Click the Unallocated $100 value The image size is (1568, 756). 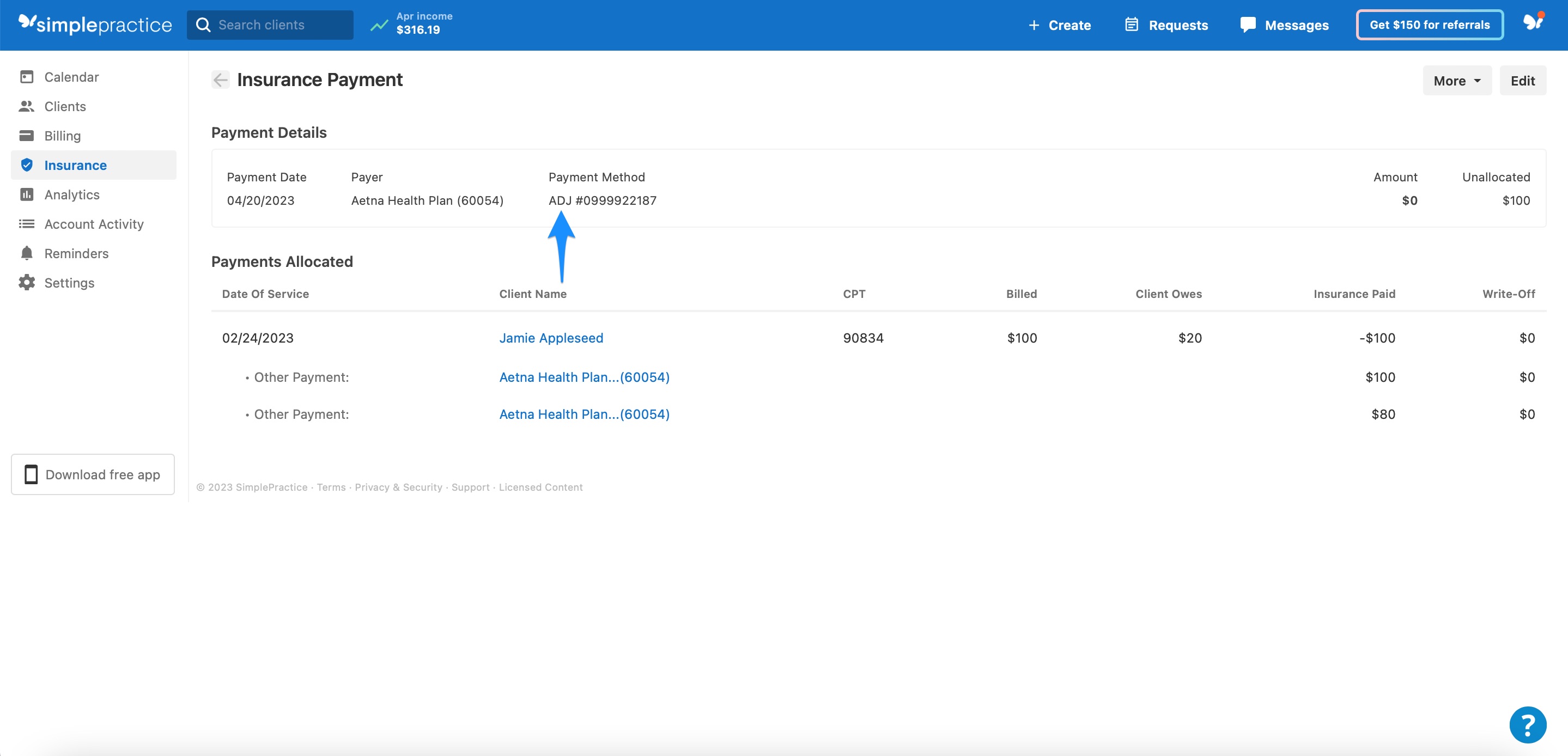click(x=1516, y=200)
